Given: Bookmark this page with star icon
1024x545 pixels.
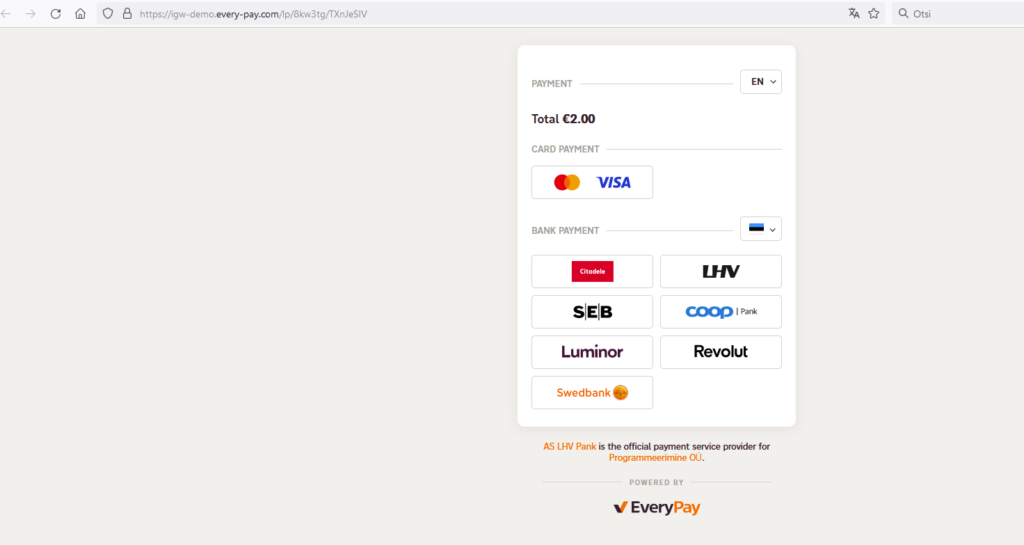Looking at the screenshot, I should click(874, 14).
